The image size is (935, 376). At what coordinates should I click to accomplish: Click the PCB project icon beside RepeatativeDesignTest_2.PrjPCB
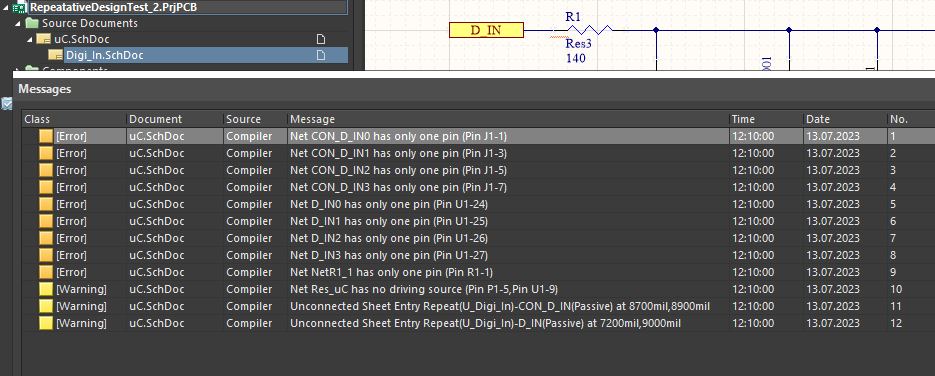tap(20, 8)
